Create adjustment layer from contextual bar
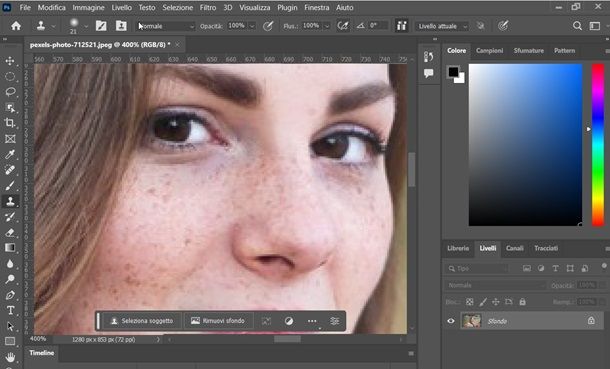The height and width of the screenshot is (369, 610). 289,321
